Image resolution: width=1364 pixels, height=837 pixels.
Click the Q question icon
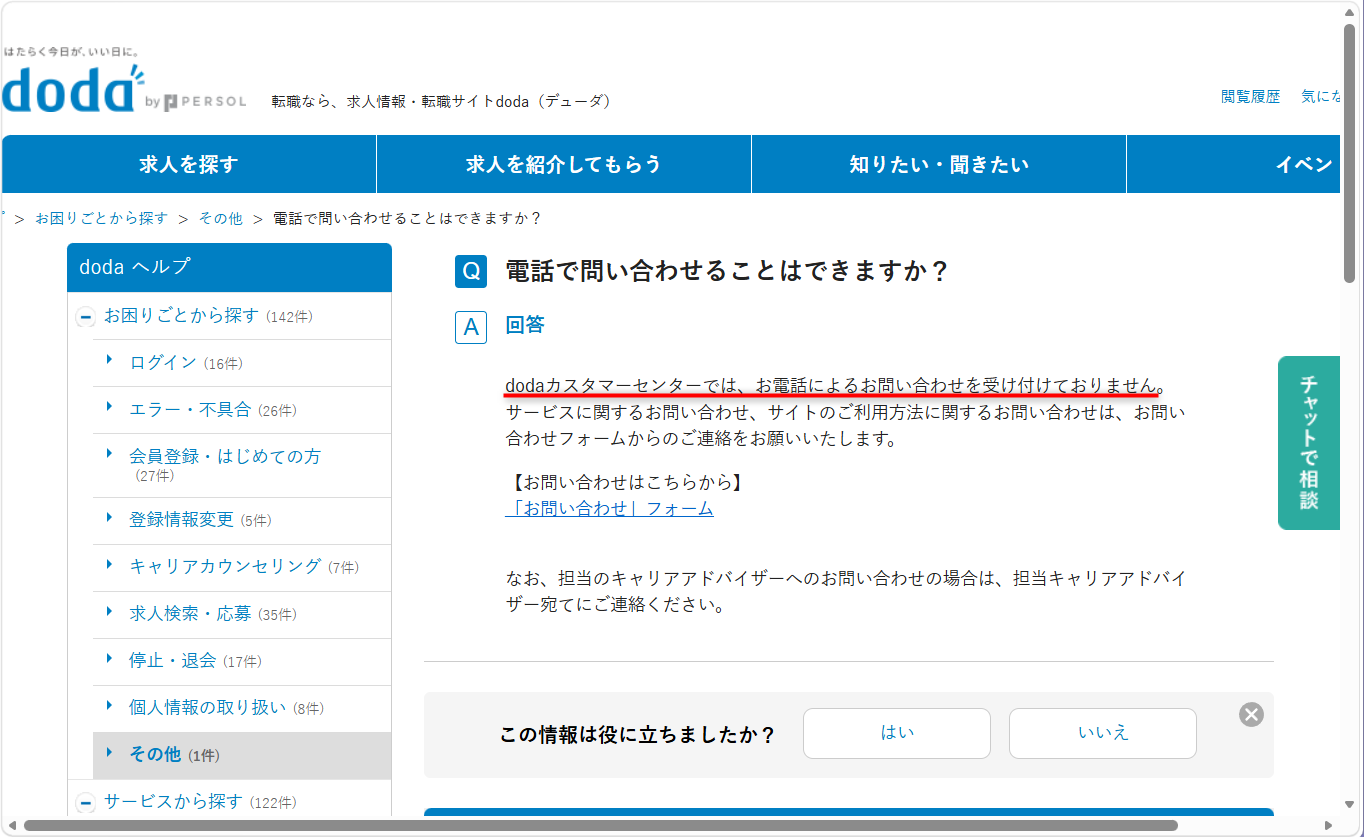point(471,271)
